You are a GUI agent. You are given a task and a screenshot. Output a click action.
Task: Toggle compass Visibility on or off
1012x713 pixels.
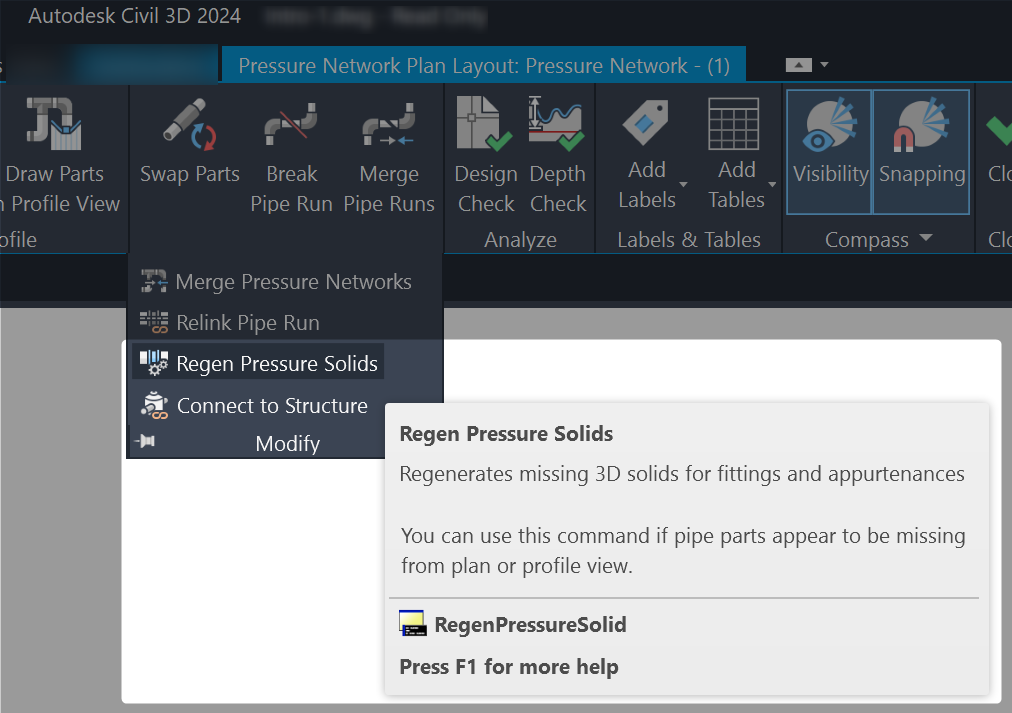point(829,152)
